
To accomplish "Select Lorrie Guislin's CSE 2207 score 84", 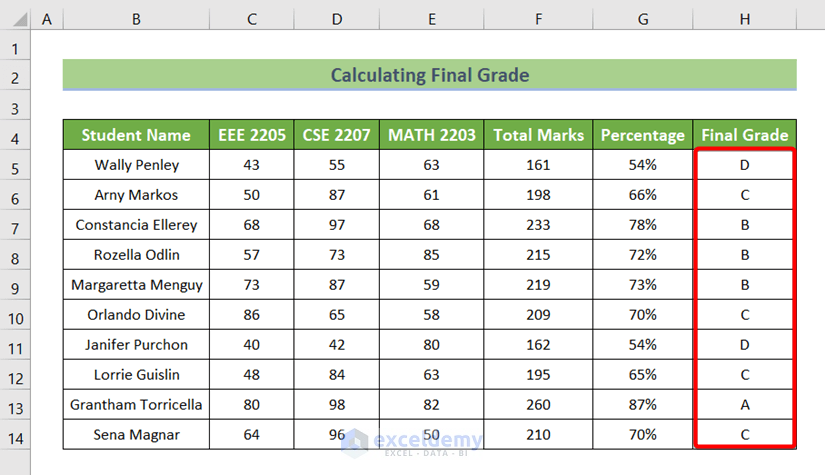I will click(336, 375).
